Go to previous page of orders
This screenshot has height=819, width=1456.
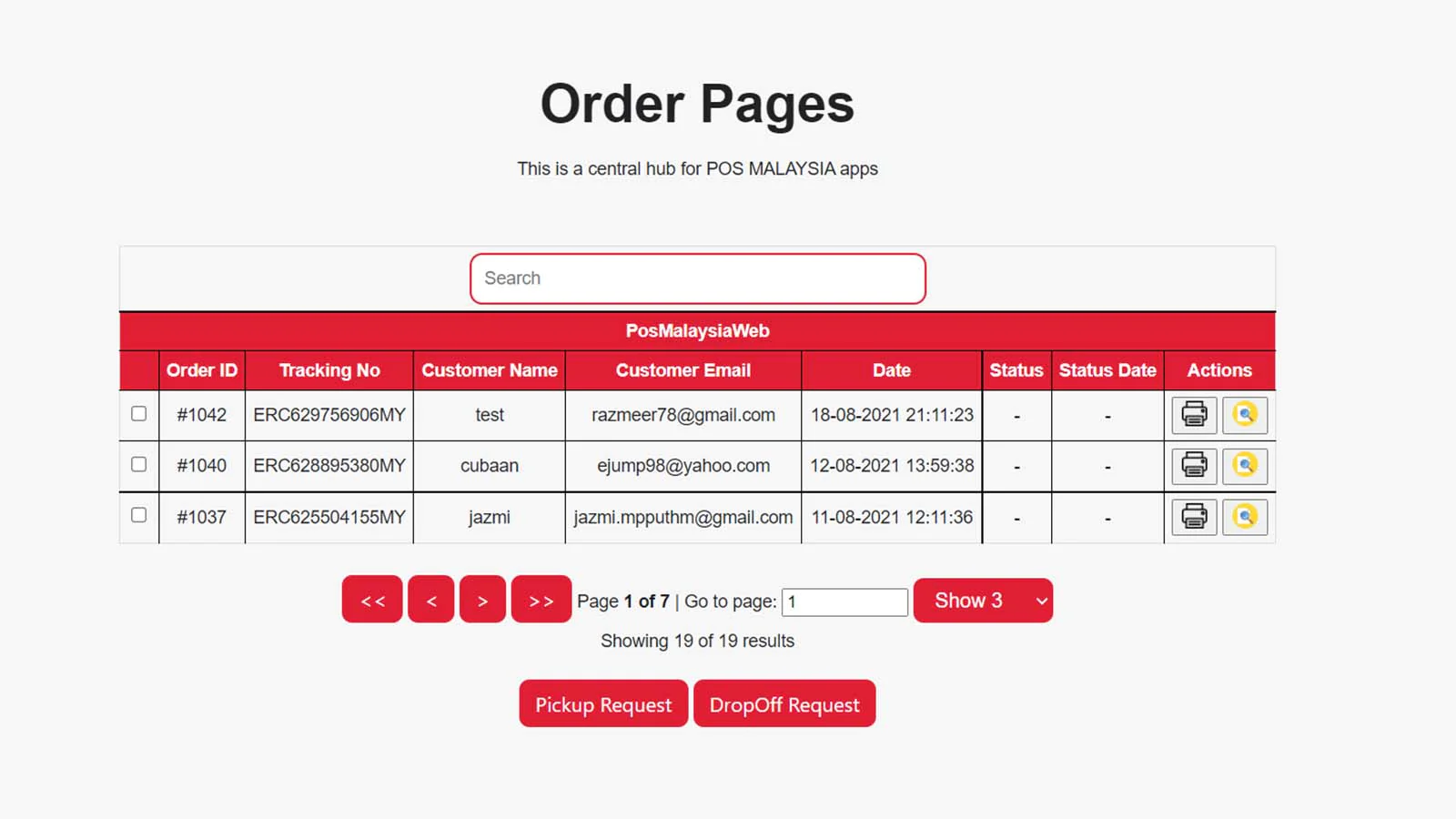coord(431,601)
